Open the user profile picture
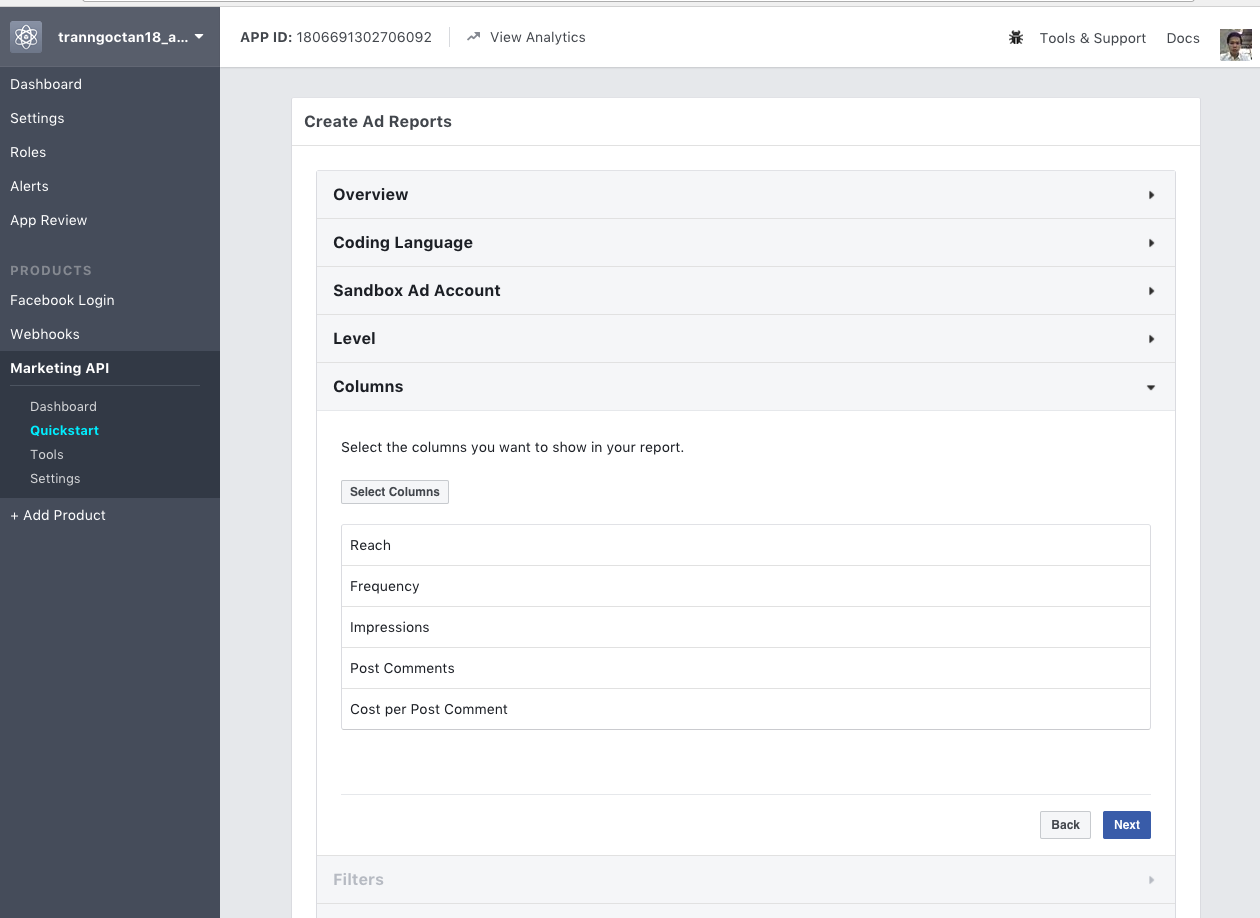Screen dimensions: 1260x918 (x=1236, y=44)
